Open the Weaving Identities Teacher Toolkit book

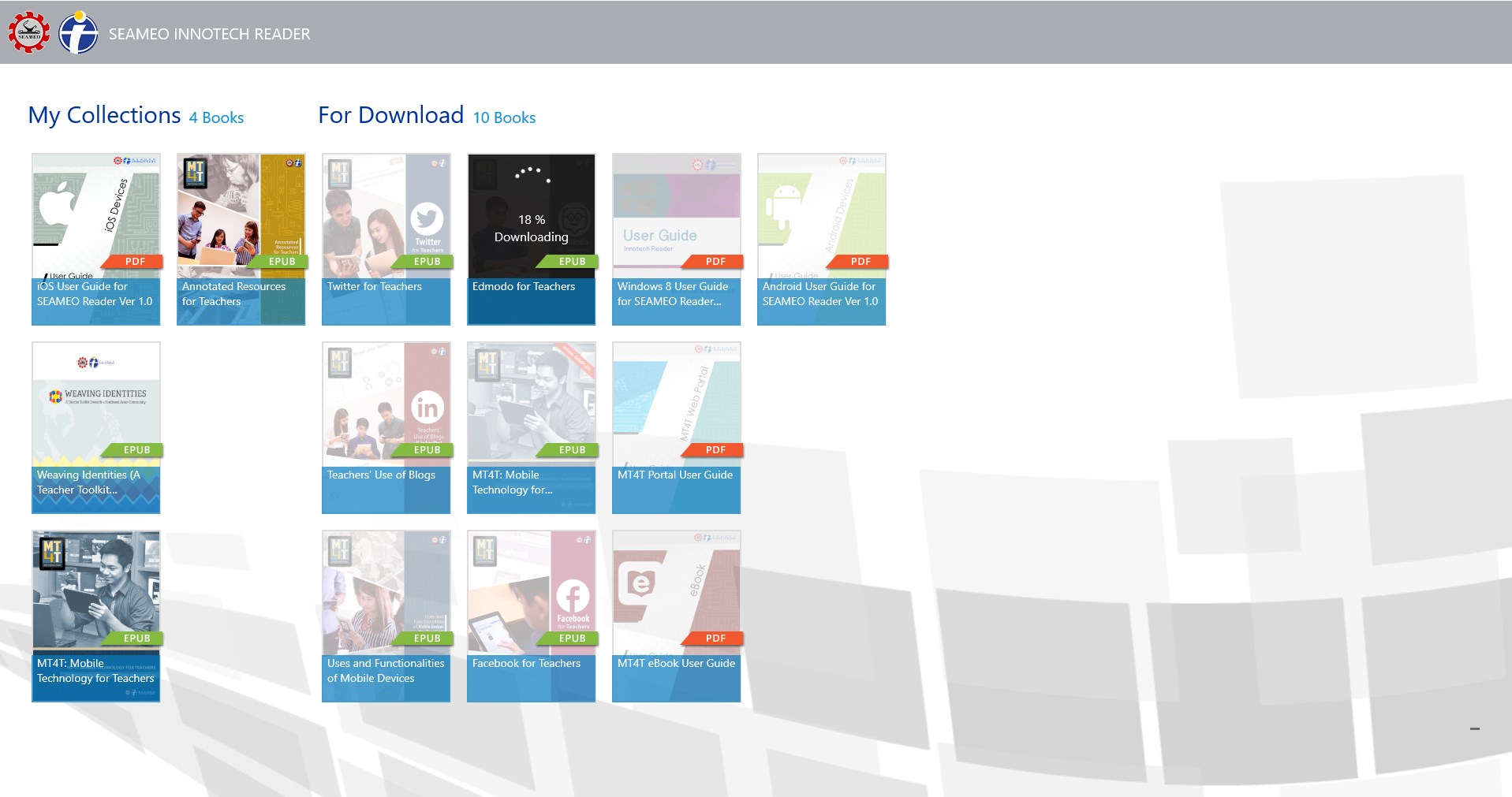[x=96, y=427]
